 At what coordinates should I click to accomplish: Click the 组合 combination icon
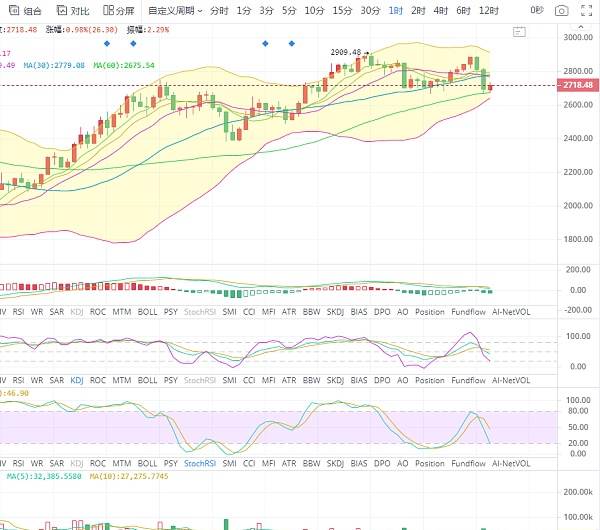click(25, 11)
